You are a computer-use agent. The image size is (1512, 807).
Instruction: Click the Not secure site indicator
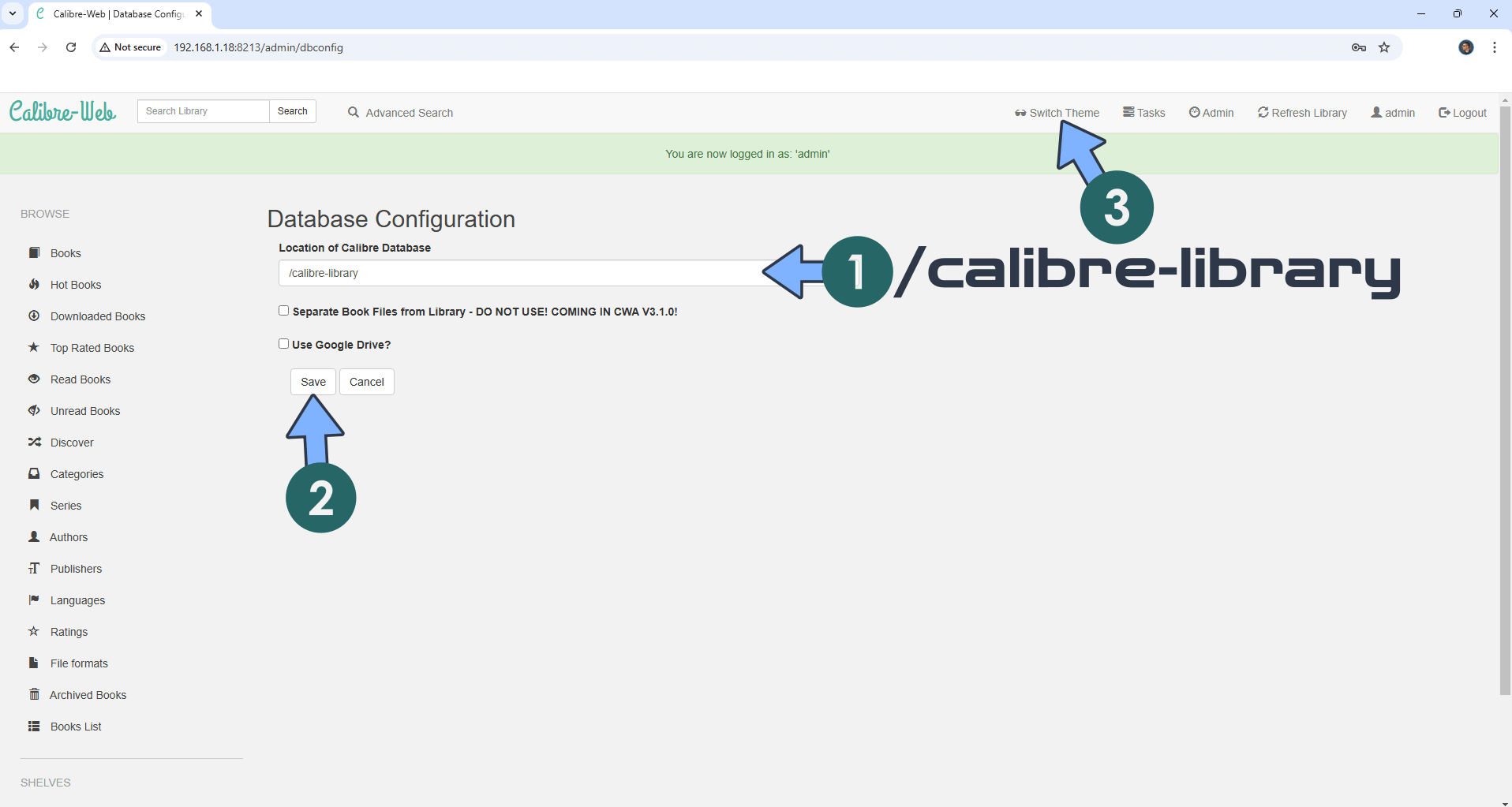[x=130, y=47]
